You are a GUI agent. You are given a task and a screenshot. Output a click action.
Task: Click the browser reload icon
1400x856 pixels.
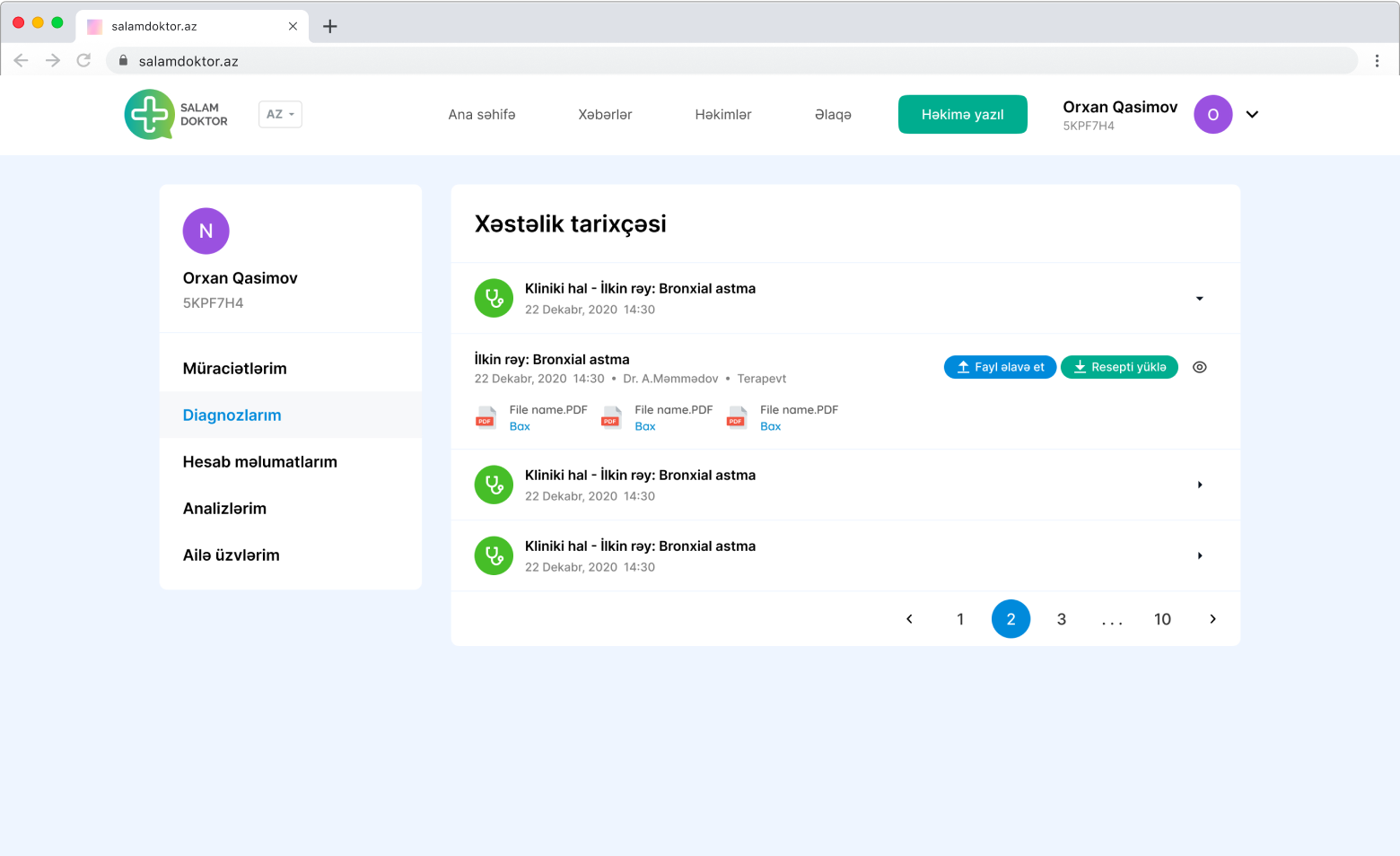pos(83,60)
